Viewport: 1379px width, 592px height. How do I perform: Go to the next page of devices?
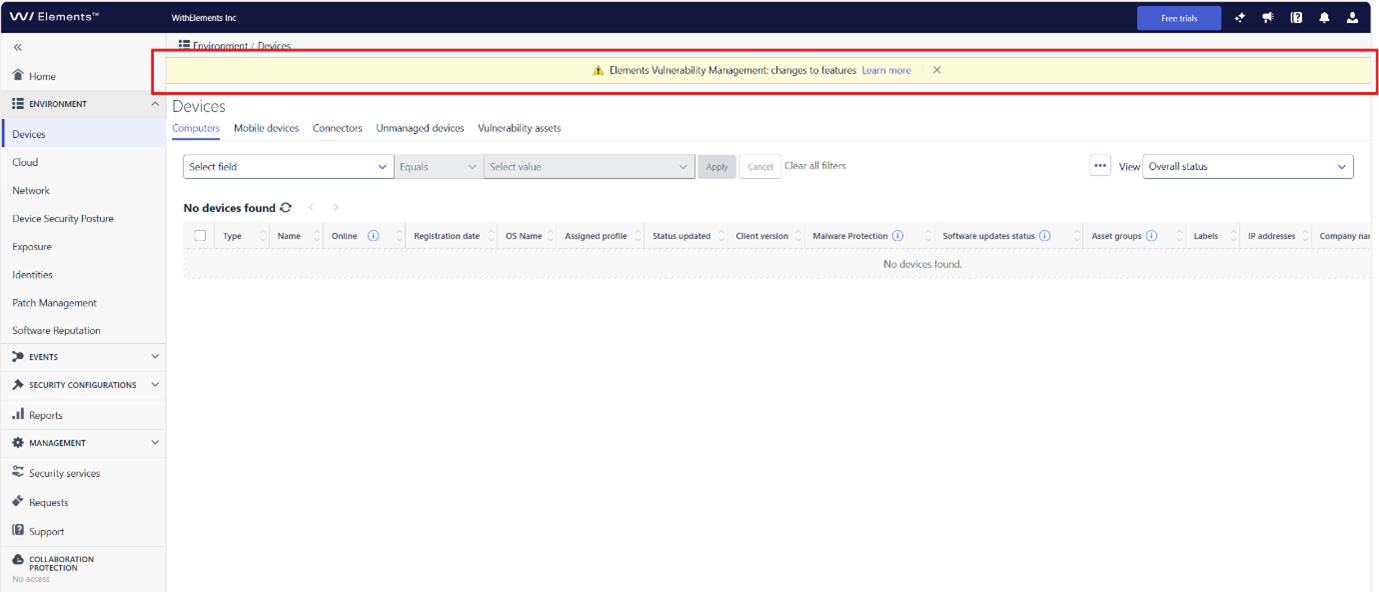tap(336, 207)
